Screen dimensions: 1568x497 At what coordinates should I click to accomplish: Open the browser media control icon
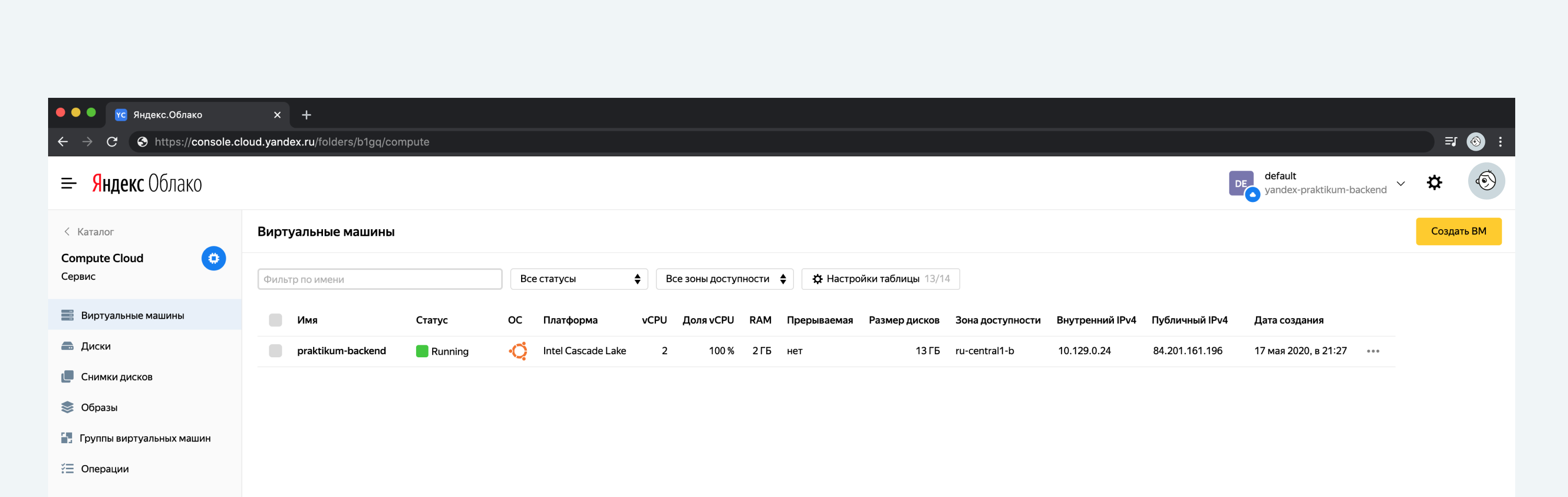[1451, 142]
